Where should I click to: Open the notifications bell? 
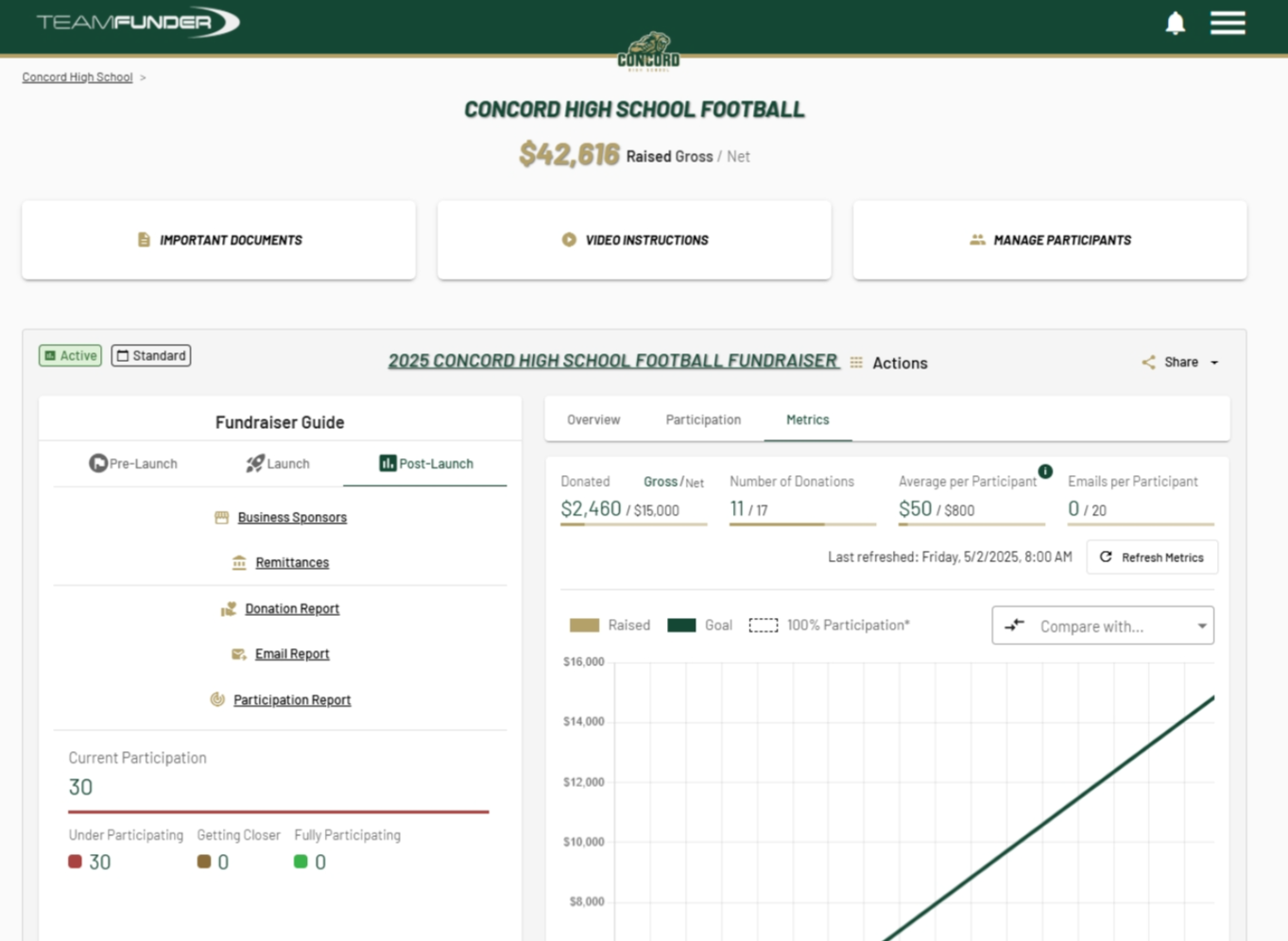tap(1175, 23)
